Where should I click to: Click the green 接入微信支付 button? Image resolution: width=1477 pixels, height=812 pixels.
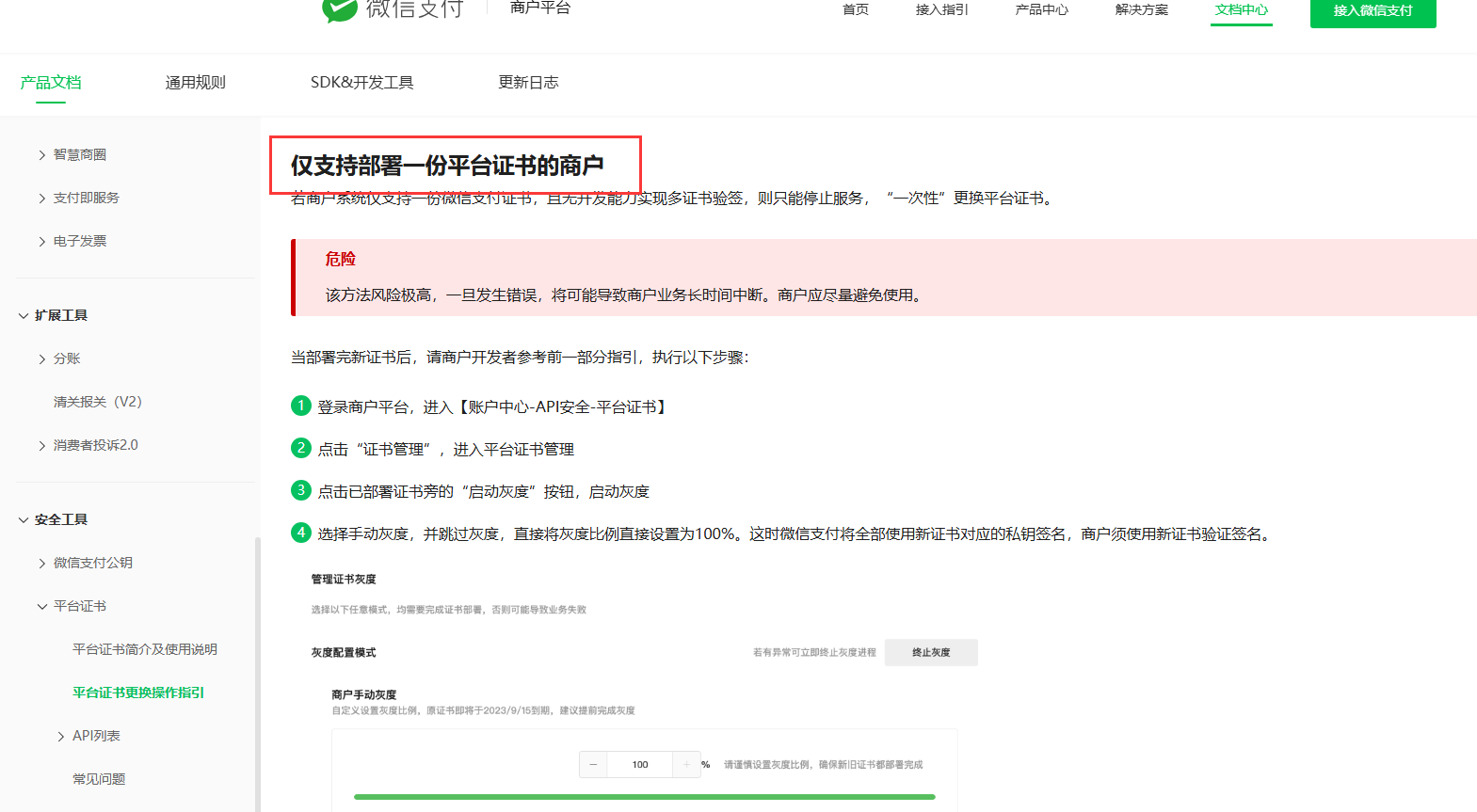1373,11
